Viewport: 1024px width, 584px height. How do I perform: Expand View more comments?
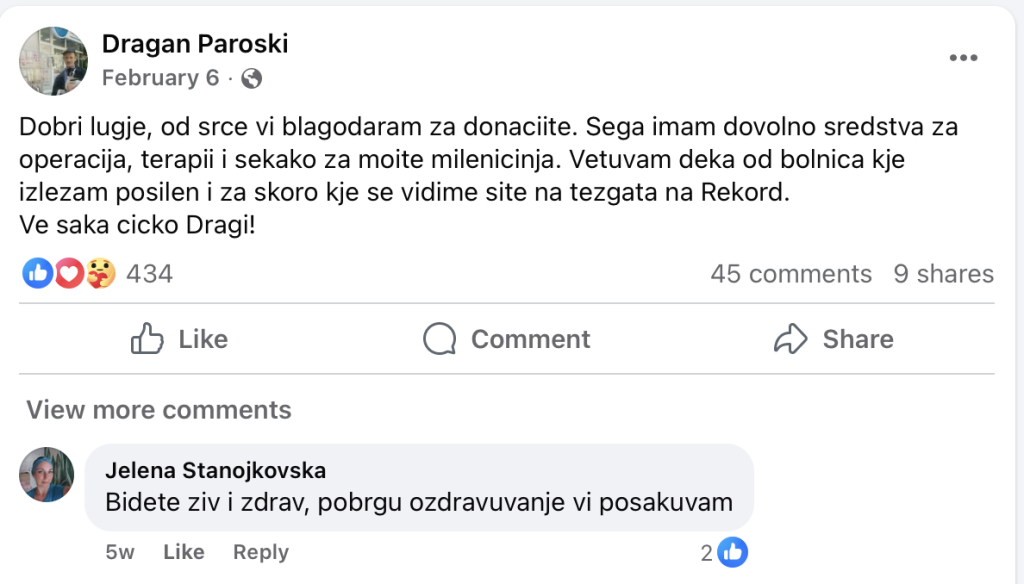pos(159,409)
